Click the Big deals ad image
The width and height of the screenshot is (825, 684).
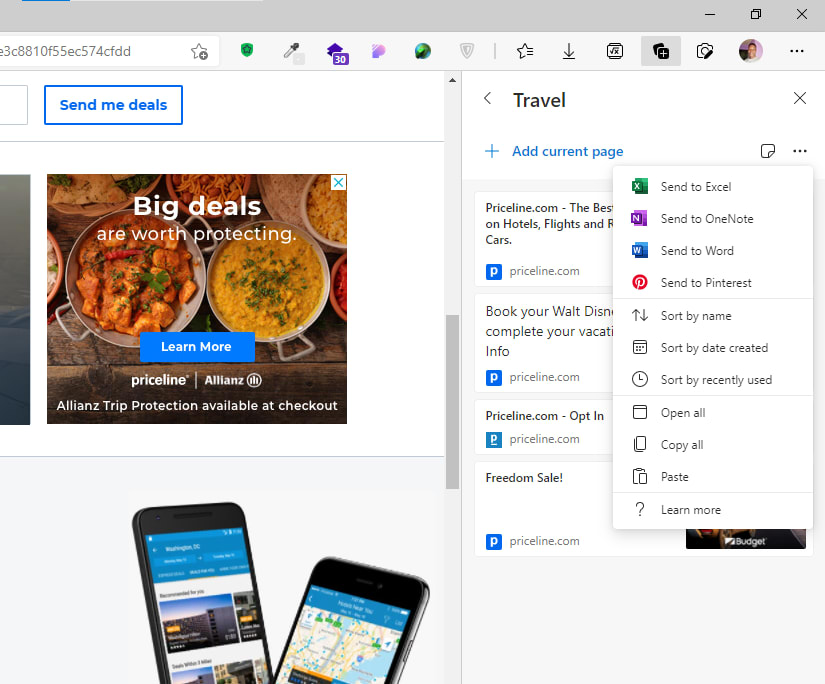(x=197, y=299)
